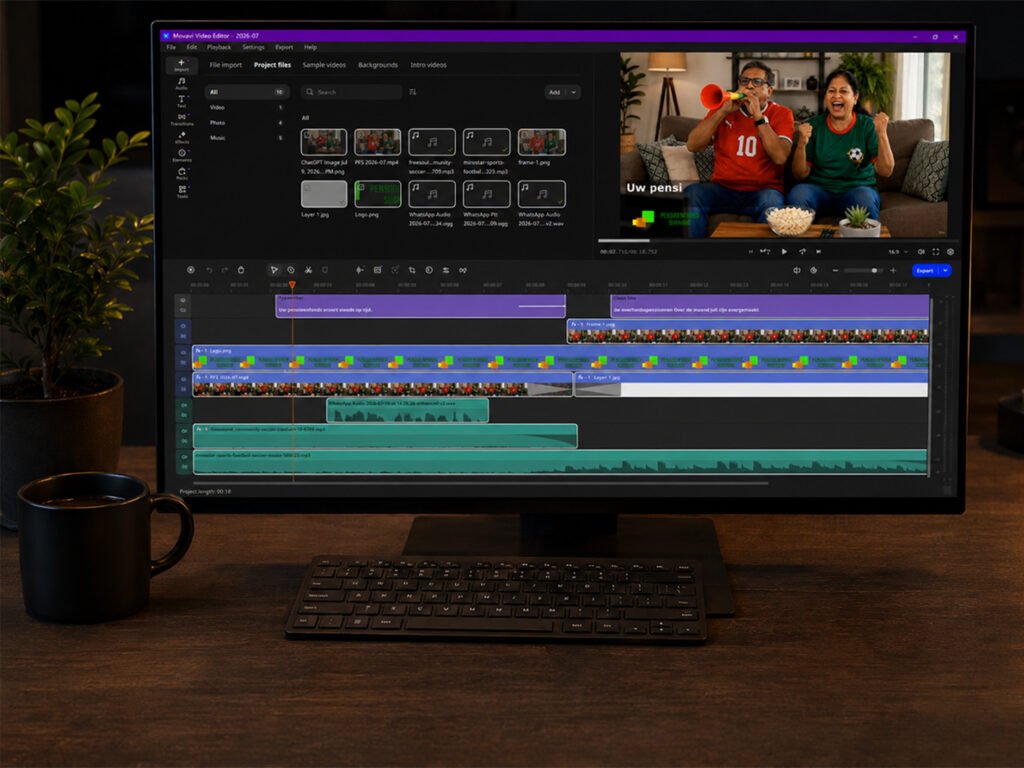The image size is (1024, 768).
Task: Undo the last timeline action
Action: [x=209, y=270]
